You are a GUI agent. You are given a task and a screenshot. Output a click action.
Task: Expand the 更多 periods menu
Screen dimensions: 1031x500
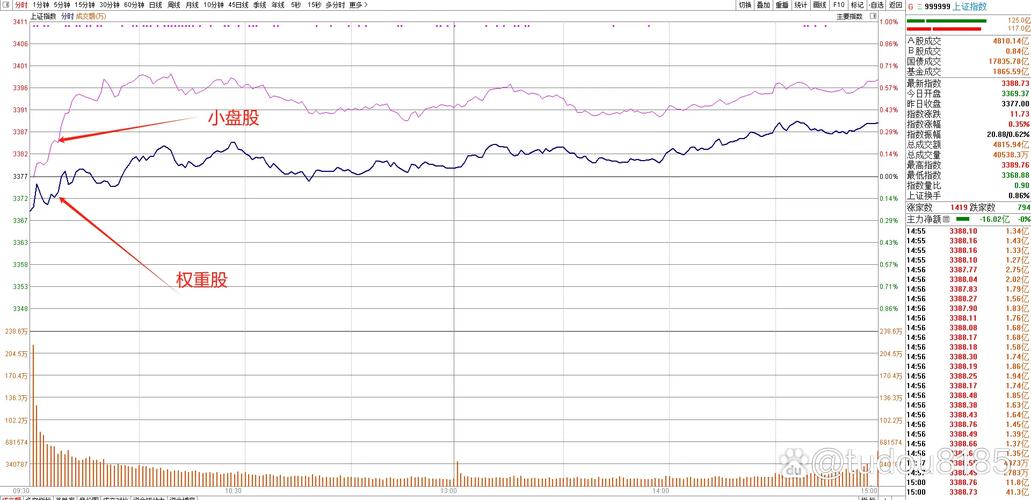click(358, 5)
